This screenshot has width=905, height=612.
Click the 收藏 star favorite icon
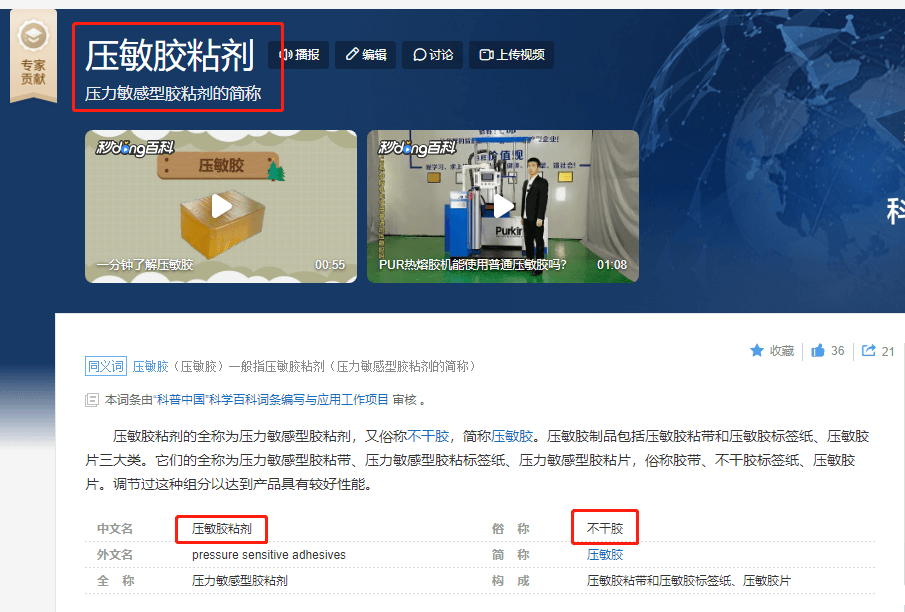pos(757,351)
